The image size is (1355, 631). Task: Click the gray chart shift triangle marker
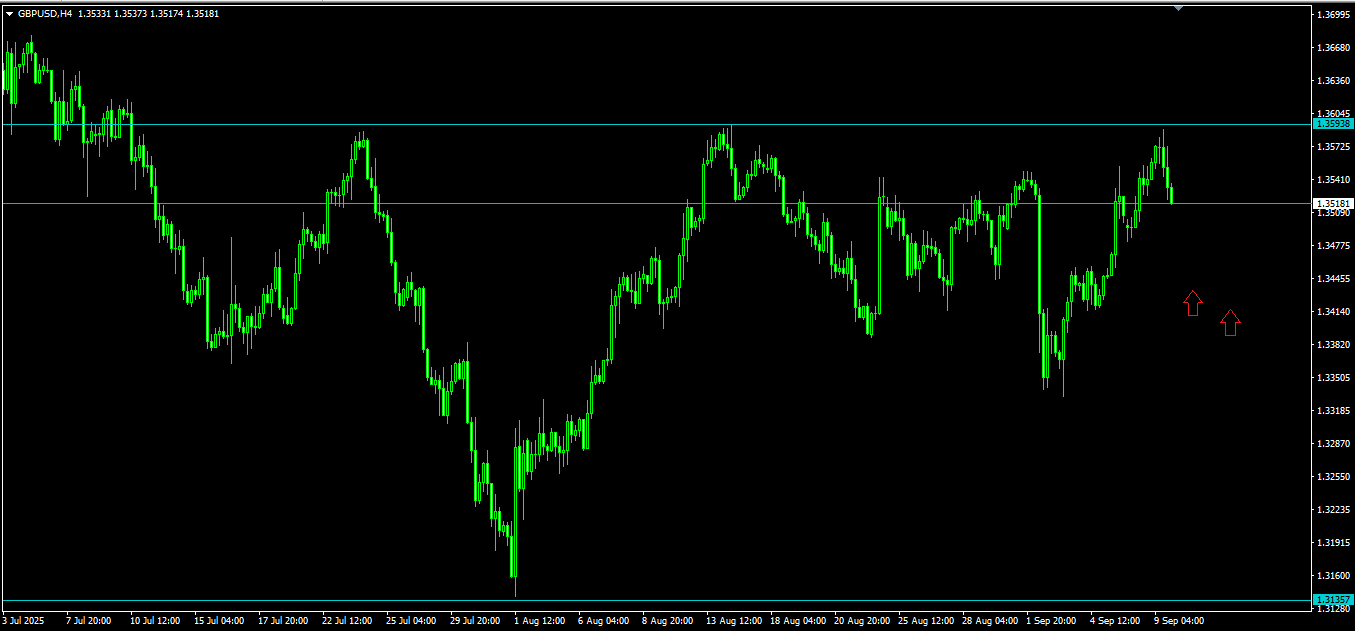1179,9
